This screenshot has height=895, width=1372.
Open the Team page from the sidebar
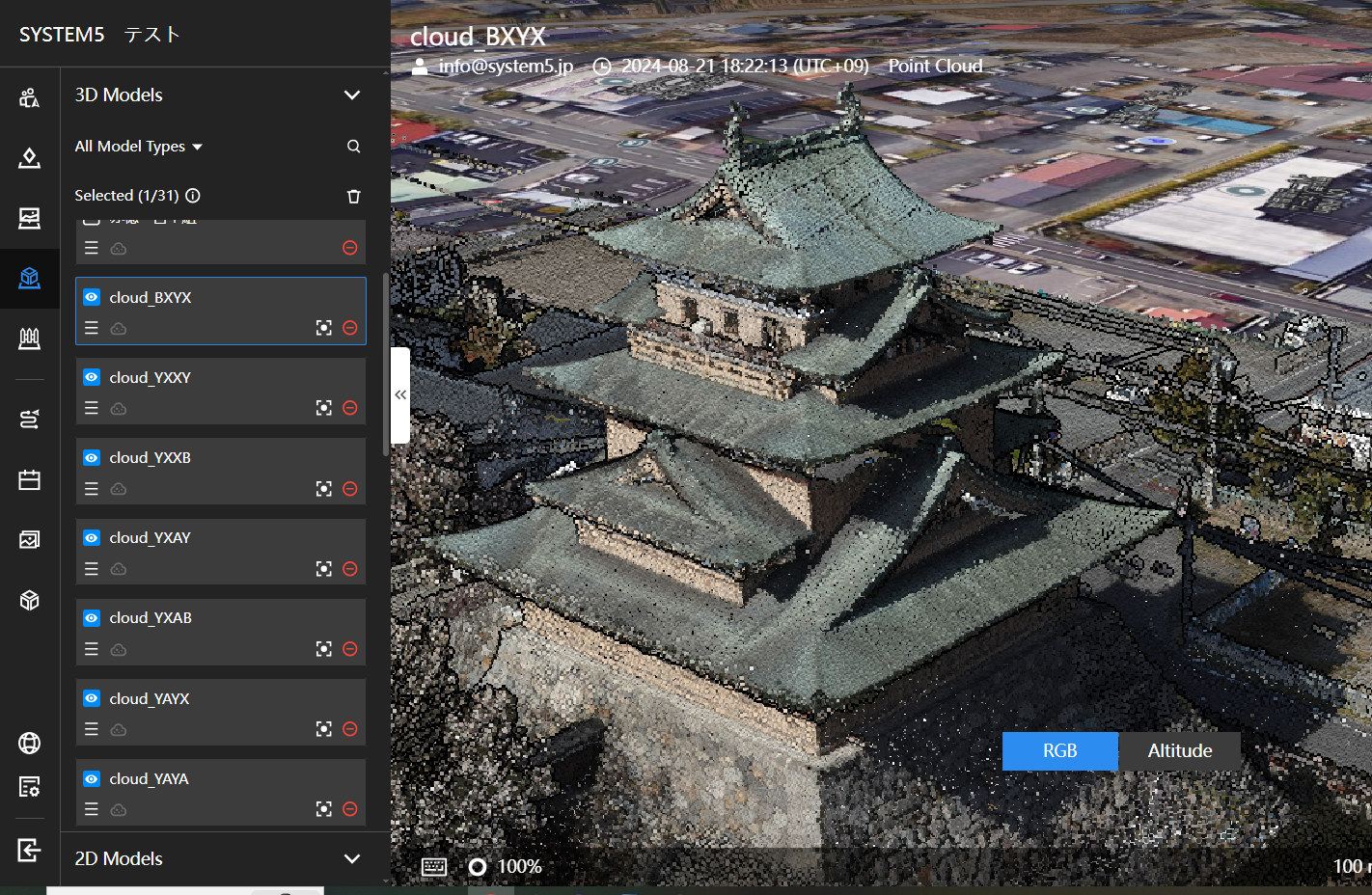coord(29,97)
